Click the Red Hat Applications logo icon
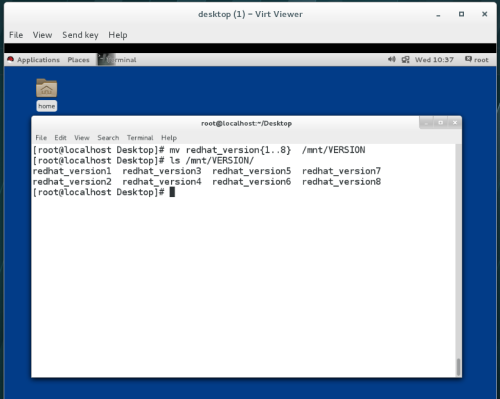Image resolution: width=500 pixels, height=399 pixels. [11, 59]
